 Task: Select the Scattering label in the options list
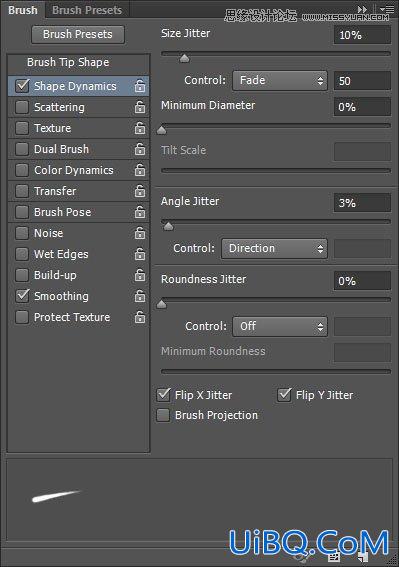tap(59, 107)
